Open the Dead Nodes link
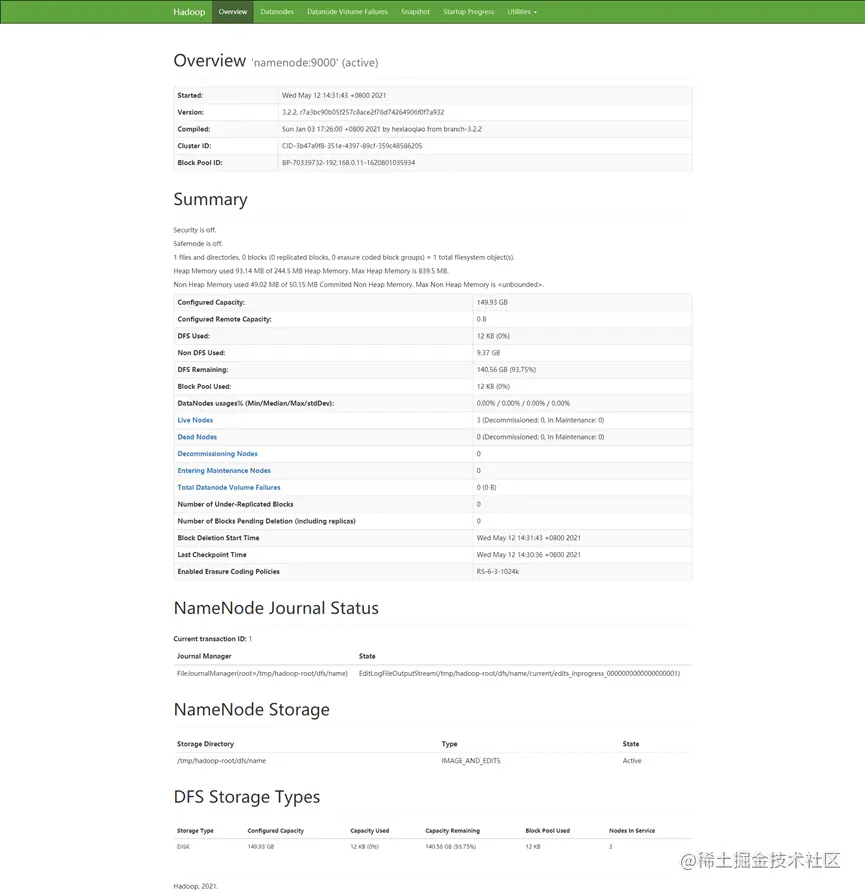Viewport: 865px width, 895px height. (x=197, y=437)
